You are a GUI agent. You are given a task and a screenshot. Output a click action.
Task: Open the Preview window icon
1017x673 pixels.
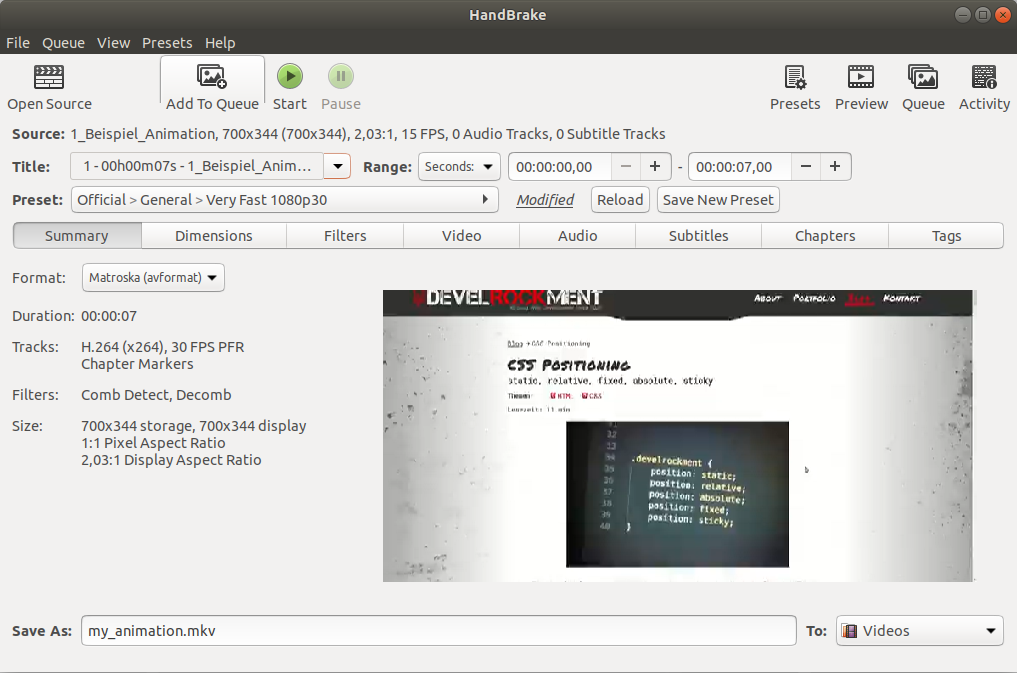point(861,77)
